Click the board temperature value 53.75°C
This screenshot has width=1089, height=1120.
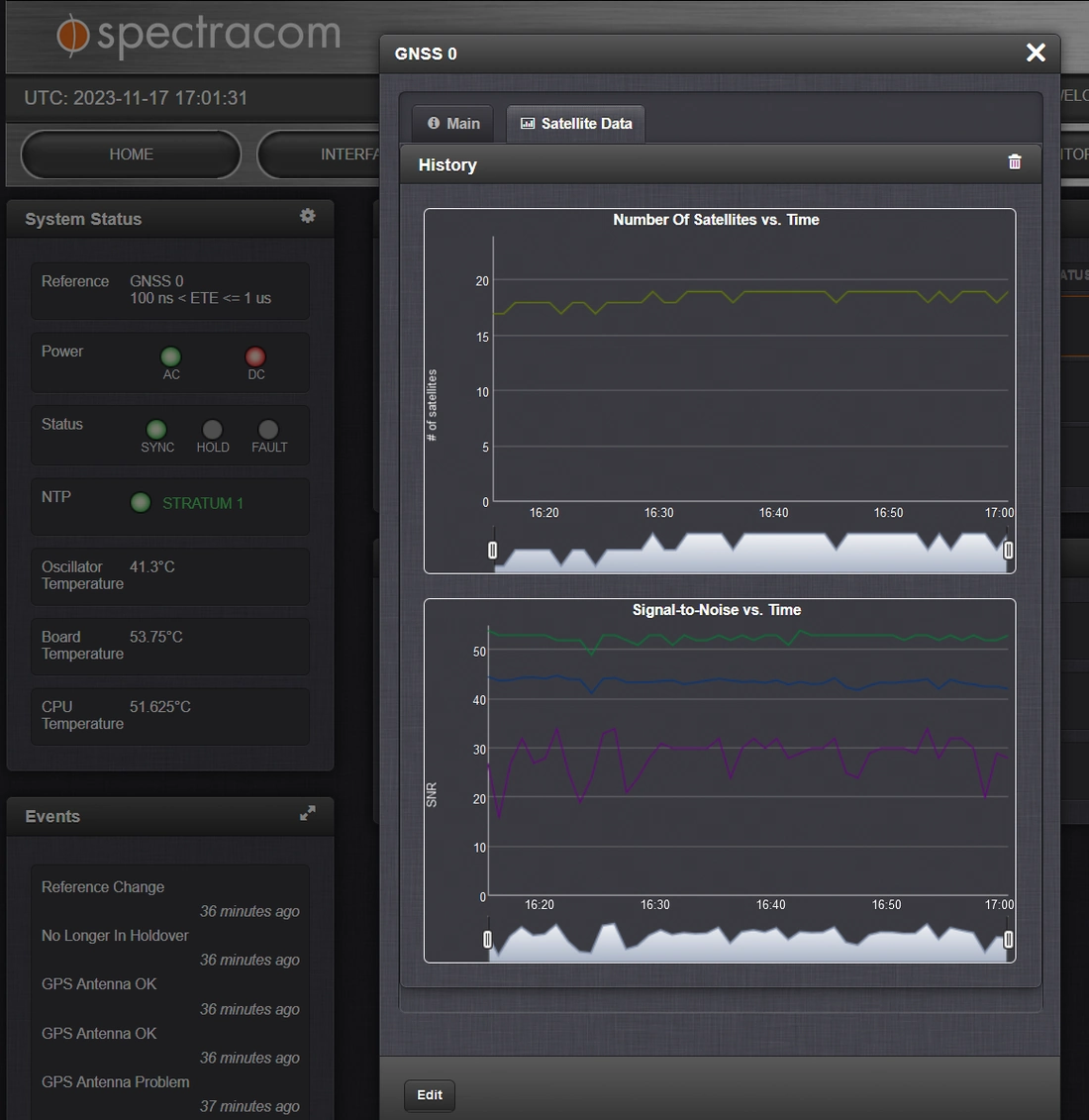155,637
